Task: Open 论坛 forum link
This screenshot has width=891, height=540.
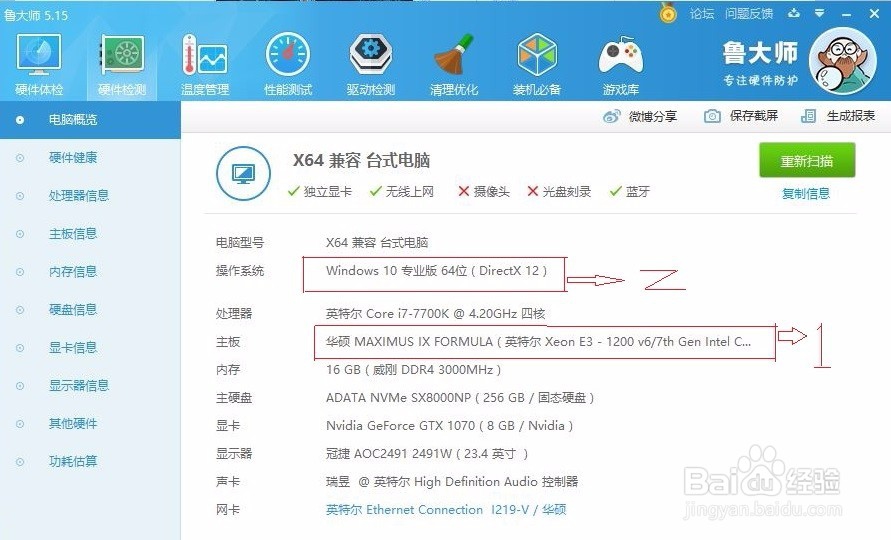Action: click(702, 14)
